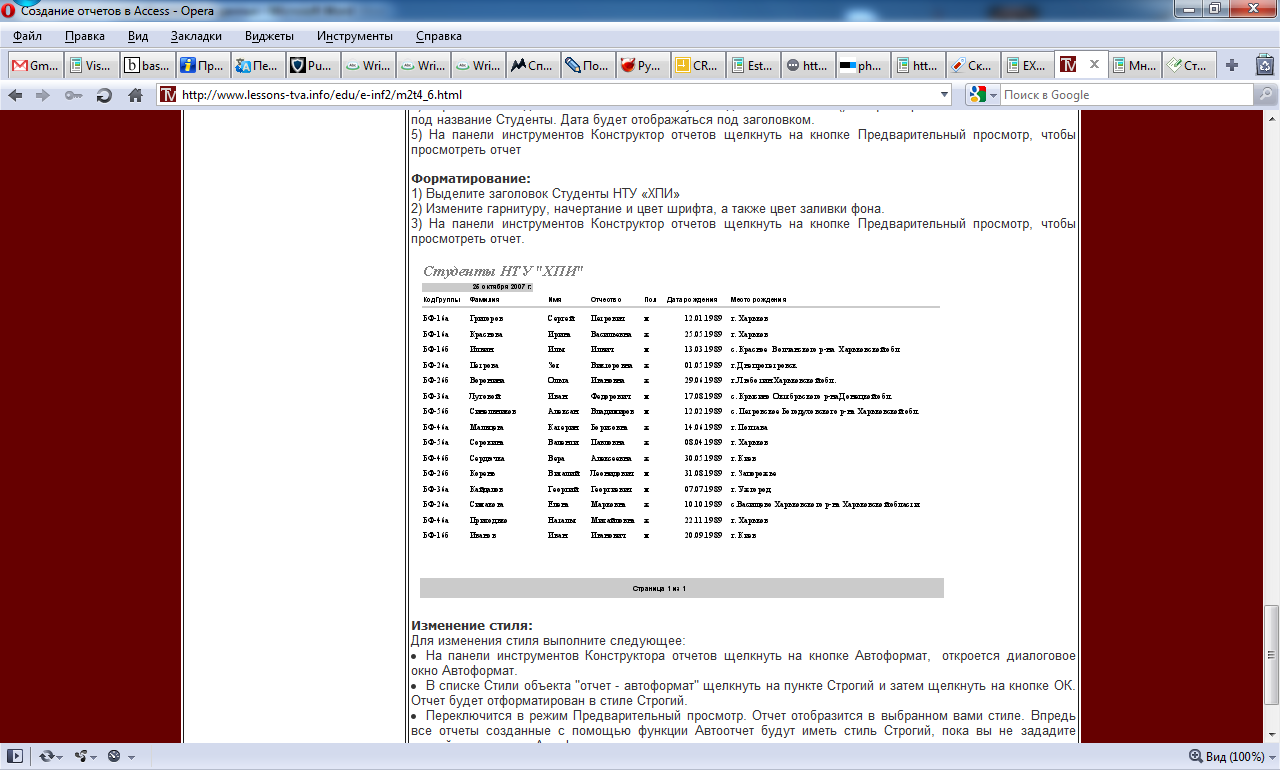Screen dimensions: 1280x770
Task: Switch to the По... tab
Action: coord(588,66)
